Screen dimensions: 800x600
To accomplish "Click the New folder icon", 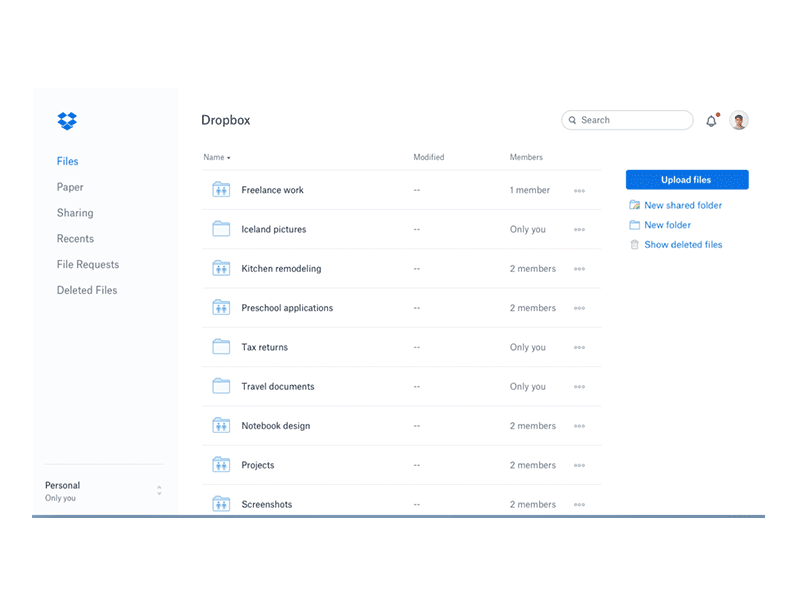I will point(634,225).
